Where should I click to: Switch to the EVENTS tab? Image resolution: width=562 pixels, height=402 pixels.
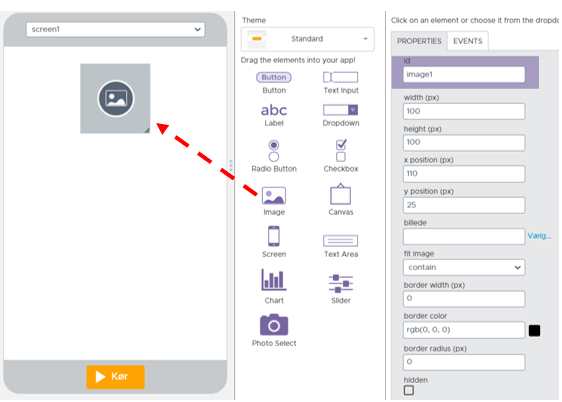coord(467,41)
